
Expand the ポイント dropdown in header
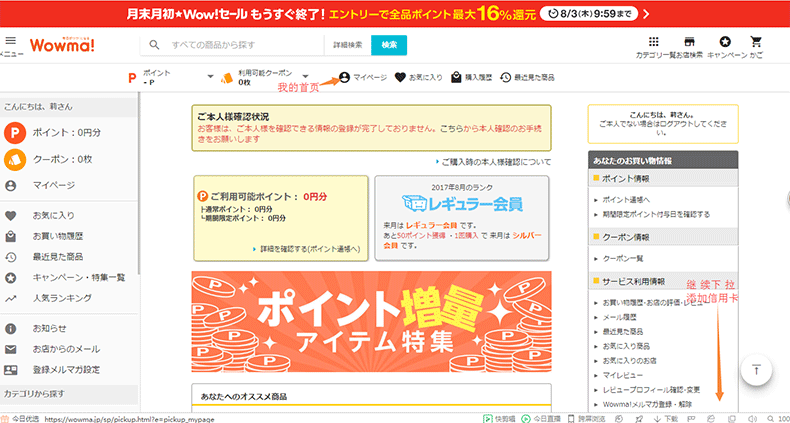211,77
